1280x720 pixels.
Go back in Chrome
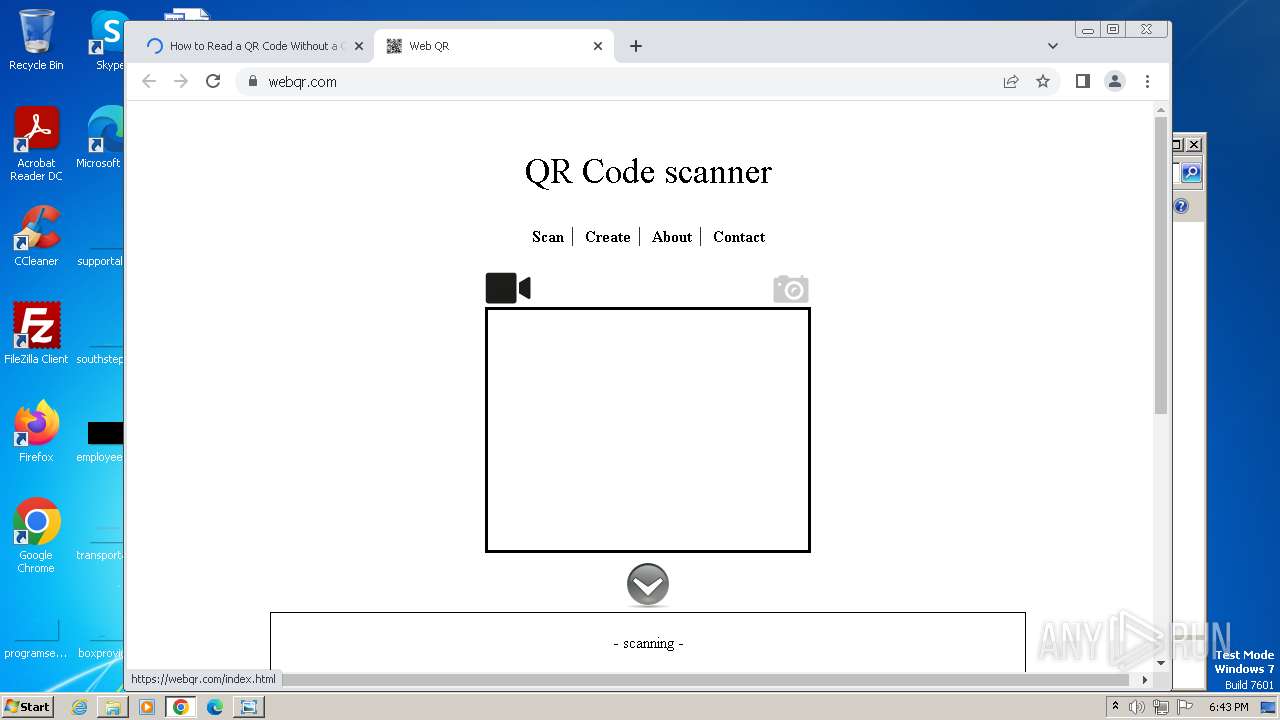[x=149, y=81]
